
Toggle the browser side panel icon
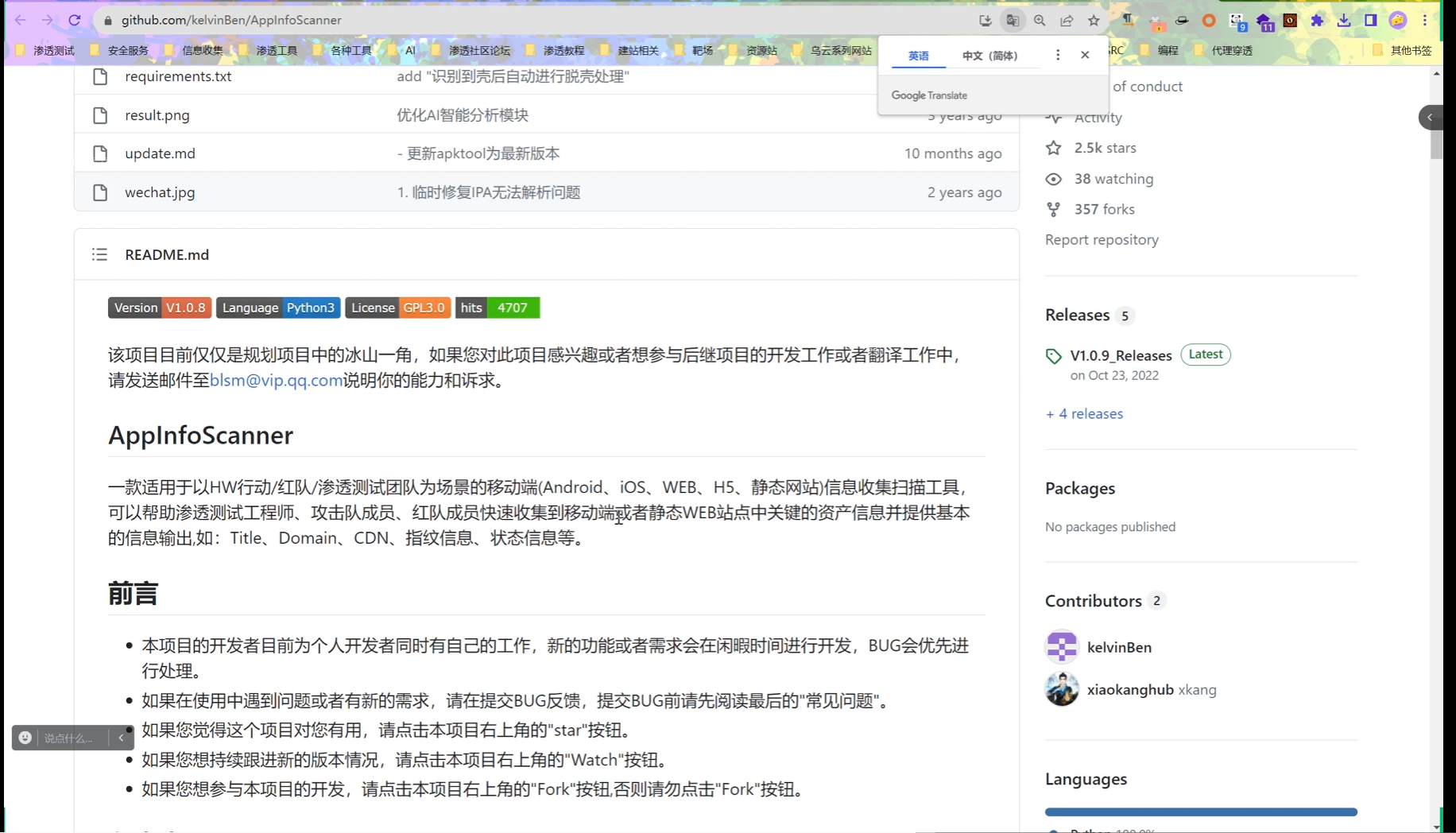point(1371,21)
